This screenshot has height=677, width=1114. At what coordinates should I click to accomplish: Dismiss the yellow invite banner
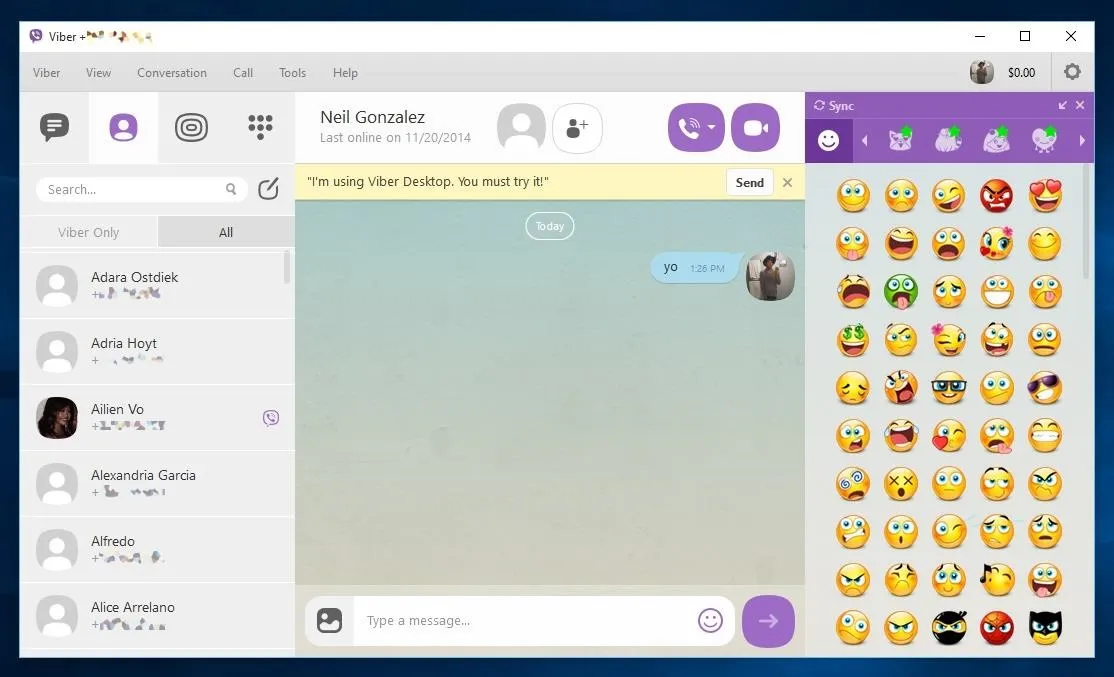coord(787,183)
